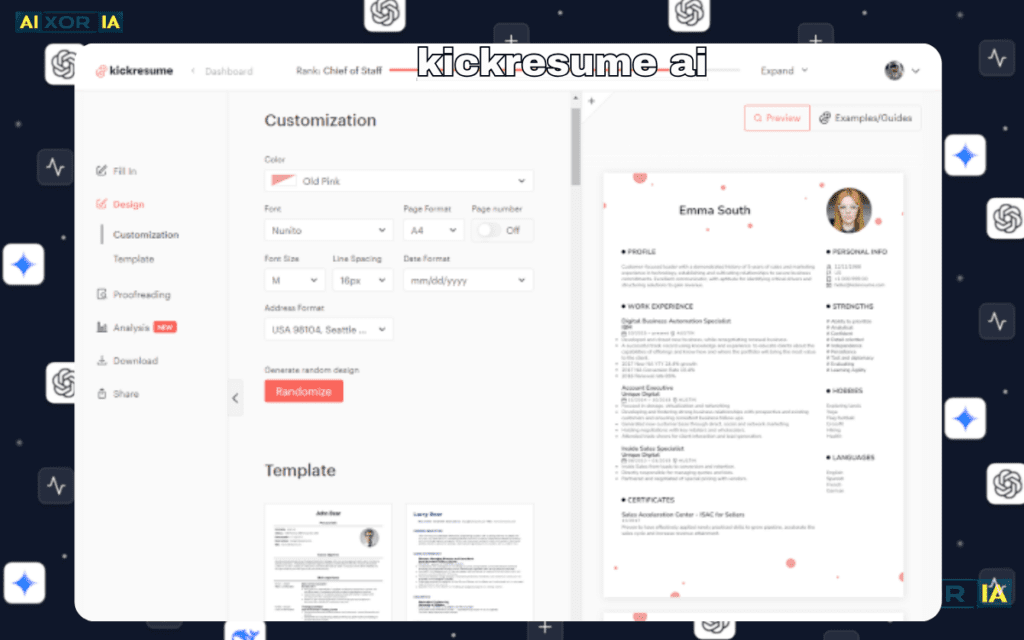Open the John Bear template thumbnail
The width and height of the screenshot is (1024, 640).
click(x=327, y=560)
